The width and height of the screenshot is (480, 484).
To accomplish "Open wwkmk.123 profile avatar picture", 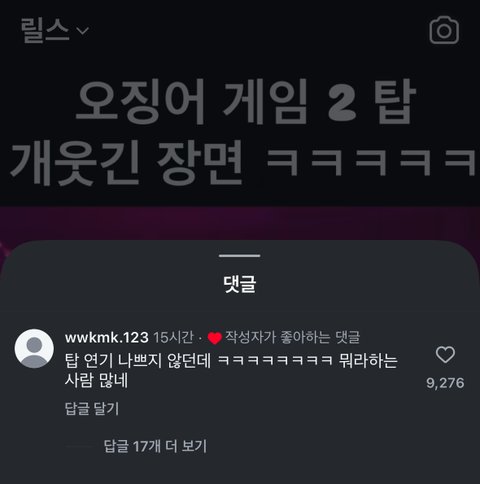I will [x=34, y=348].
